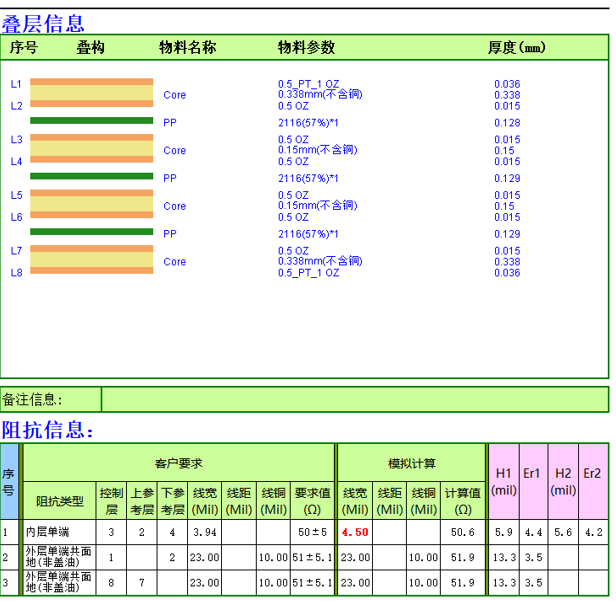Select the 客户要求 header cell
The height and width of the screenshot is (601, 616).
(178, 464)
